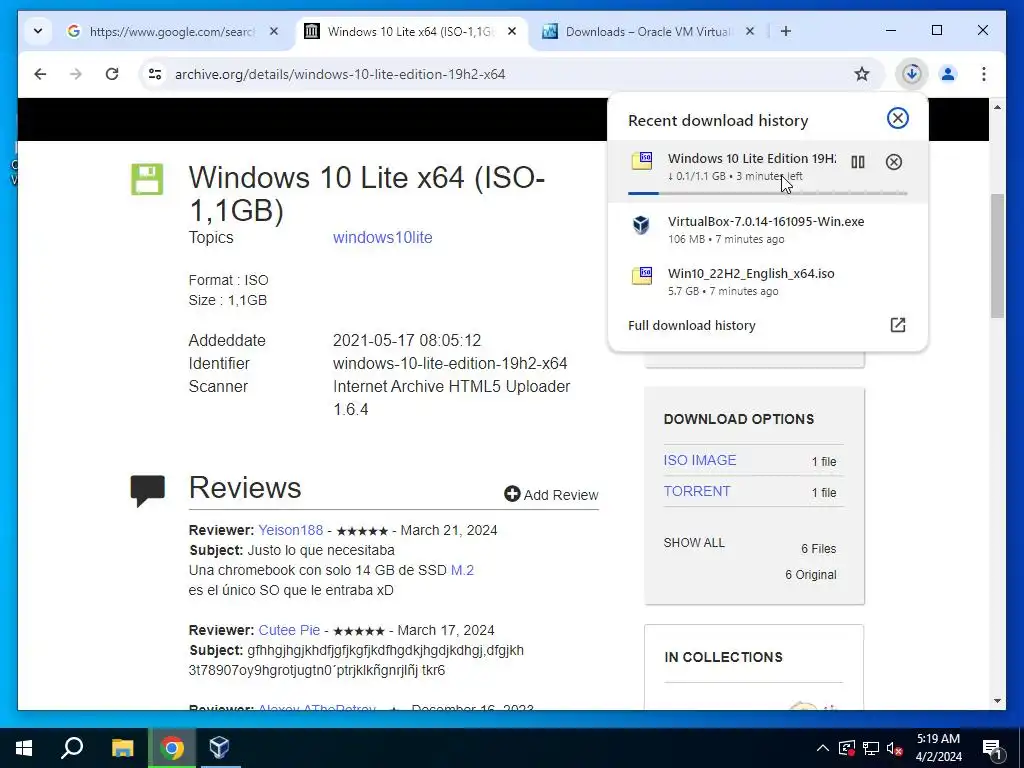Open the notification center icon
This screenshot has width=1024, height=768.
[x=993, y=749]
